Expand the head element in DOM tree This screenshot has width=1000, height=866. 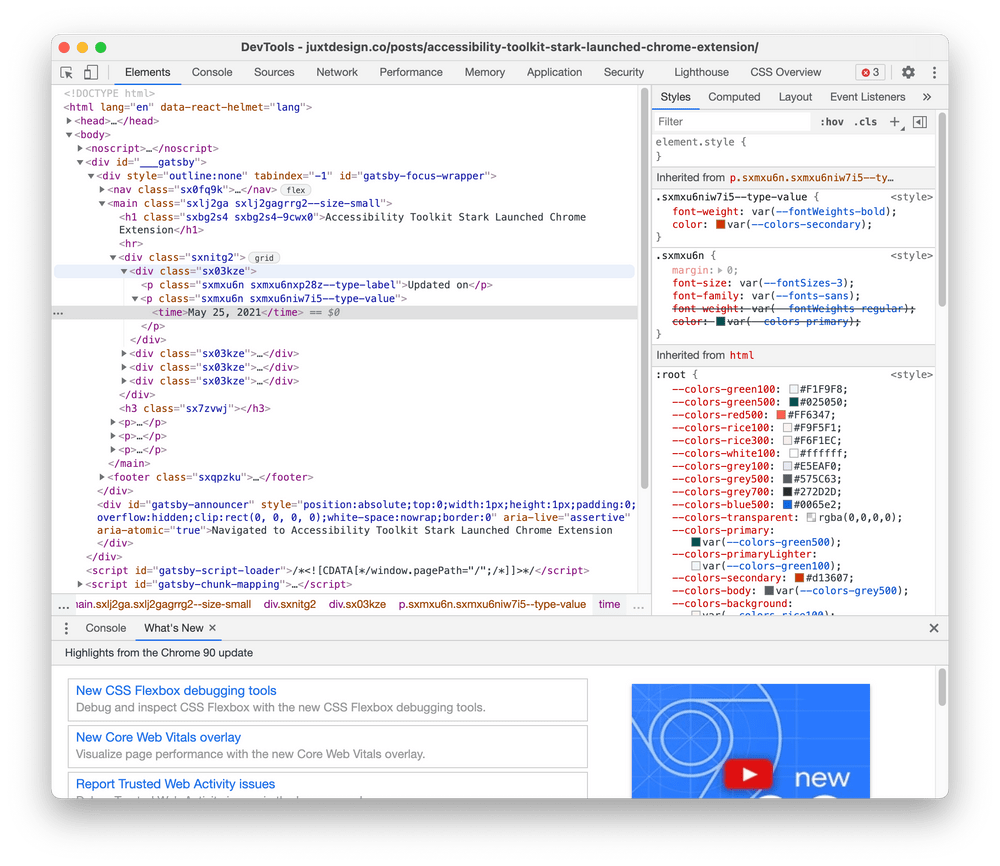coord(68,120)
